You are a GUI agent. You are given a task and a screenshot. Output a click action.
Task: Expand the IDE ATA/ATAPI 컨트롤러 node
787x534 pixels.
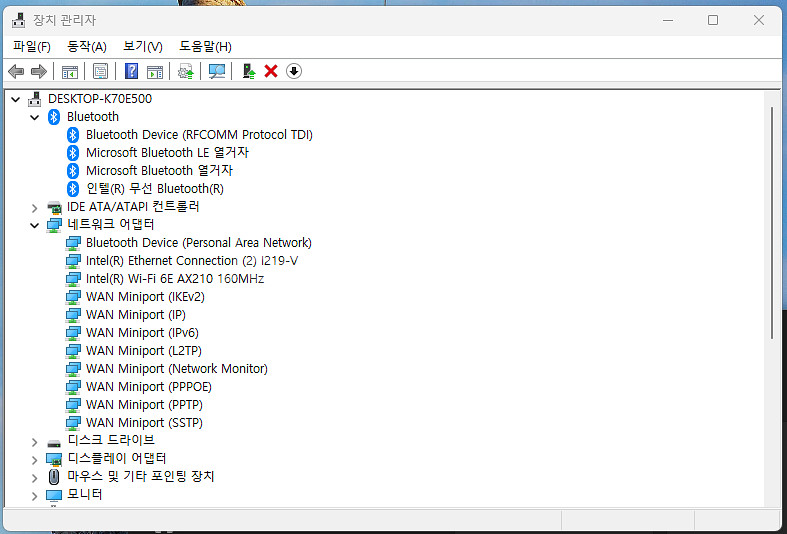(35, 207)
